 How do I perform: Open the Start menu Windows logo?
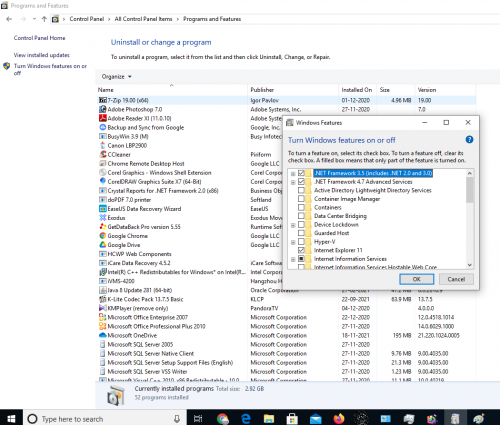tap(11, 419)
